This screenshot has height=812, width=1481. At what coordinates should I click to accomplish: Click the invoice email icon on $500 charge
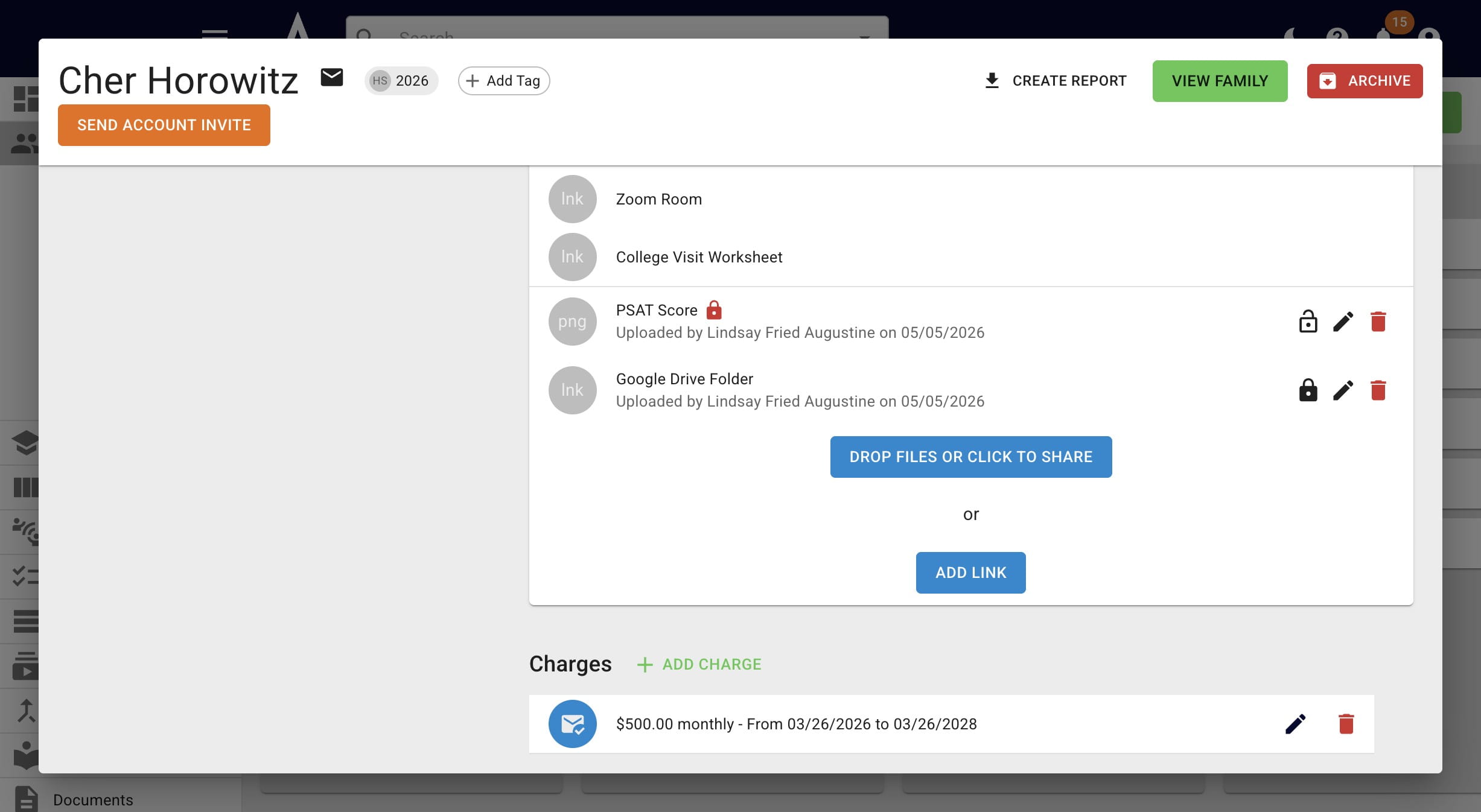click(x=572, y=724)
